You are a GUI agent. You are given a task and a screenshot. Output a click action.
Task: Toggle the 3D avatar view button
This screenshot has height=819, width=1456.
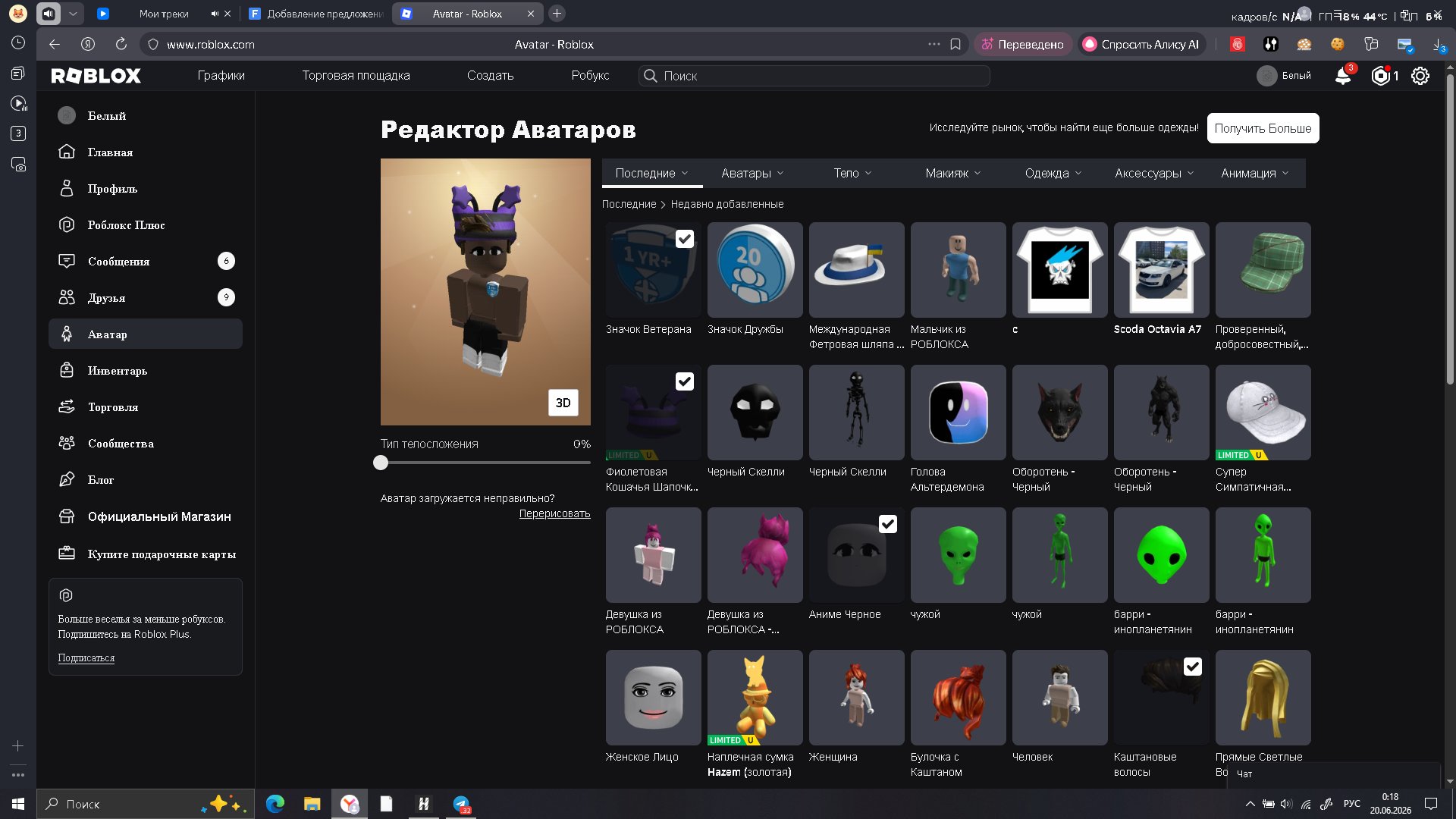[563, 403]
